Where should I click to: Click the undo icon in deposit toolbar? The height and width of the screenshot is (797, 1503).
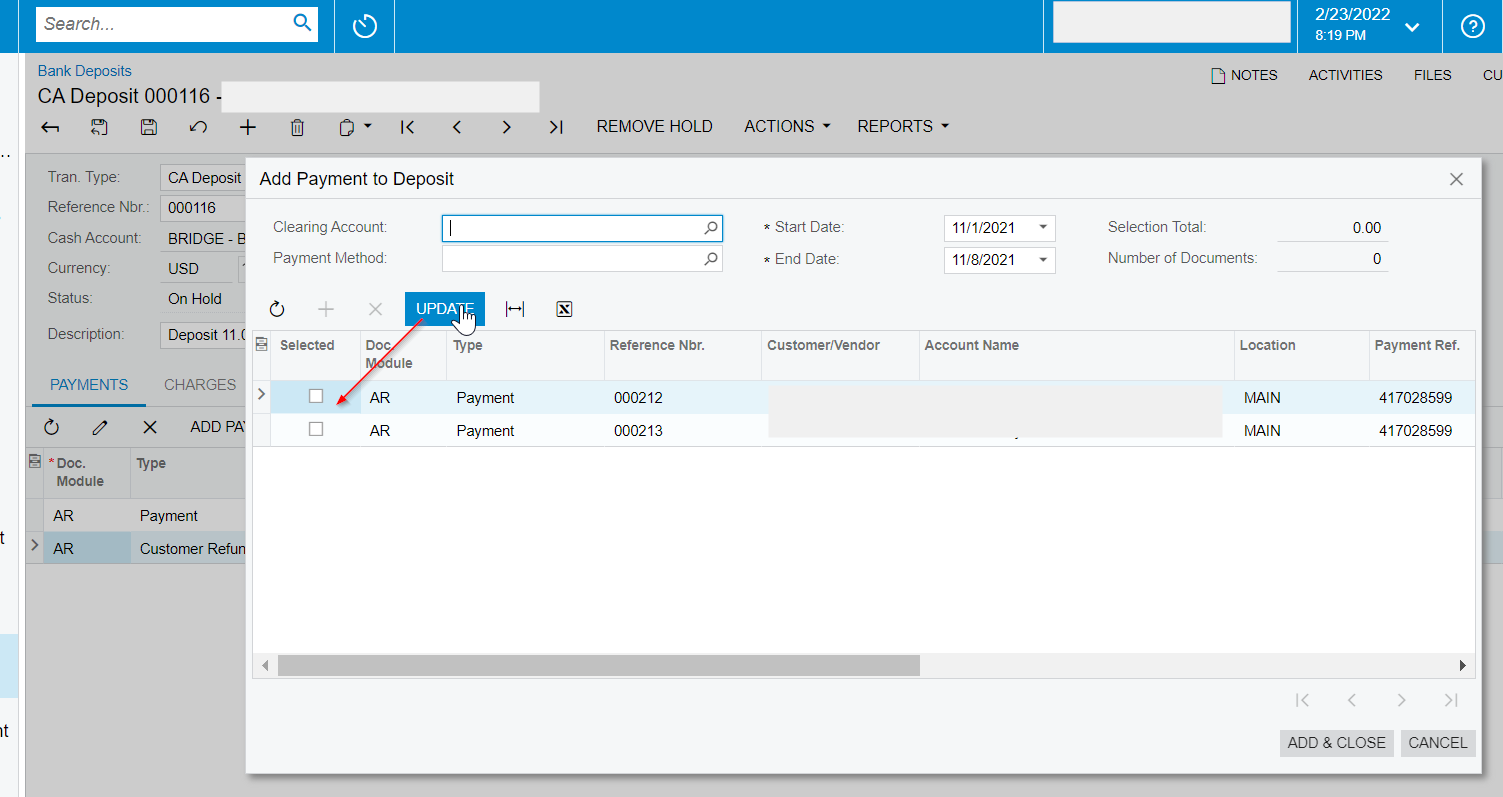(198, 127)
